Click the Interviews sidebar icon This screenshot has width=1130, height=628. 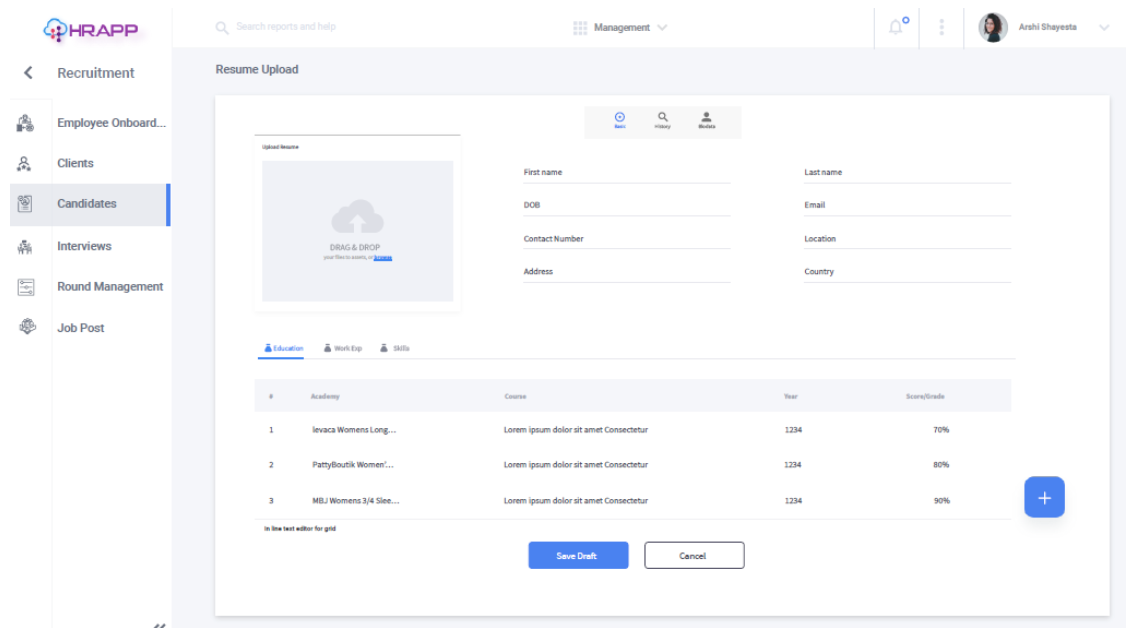25,247
